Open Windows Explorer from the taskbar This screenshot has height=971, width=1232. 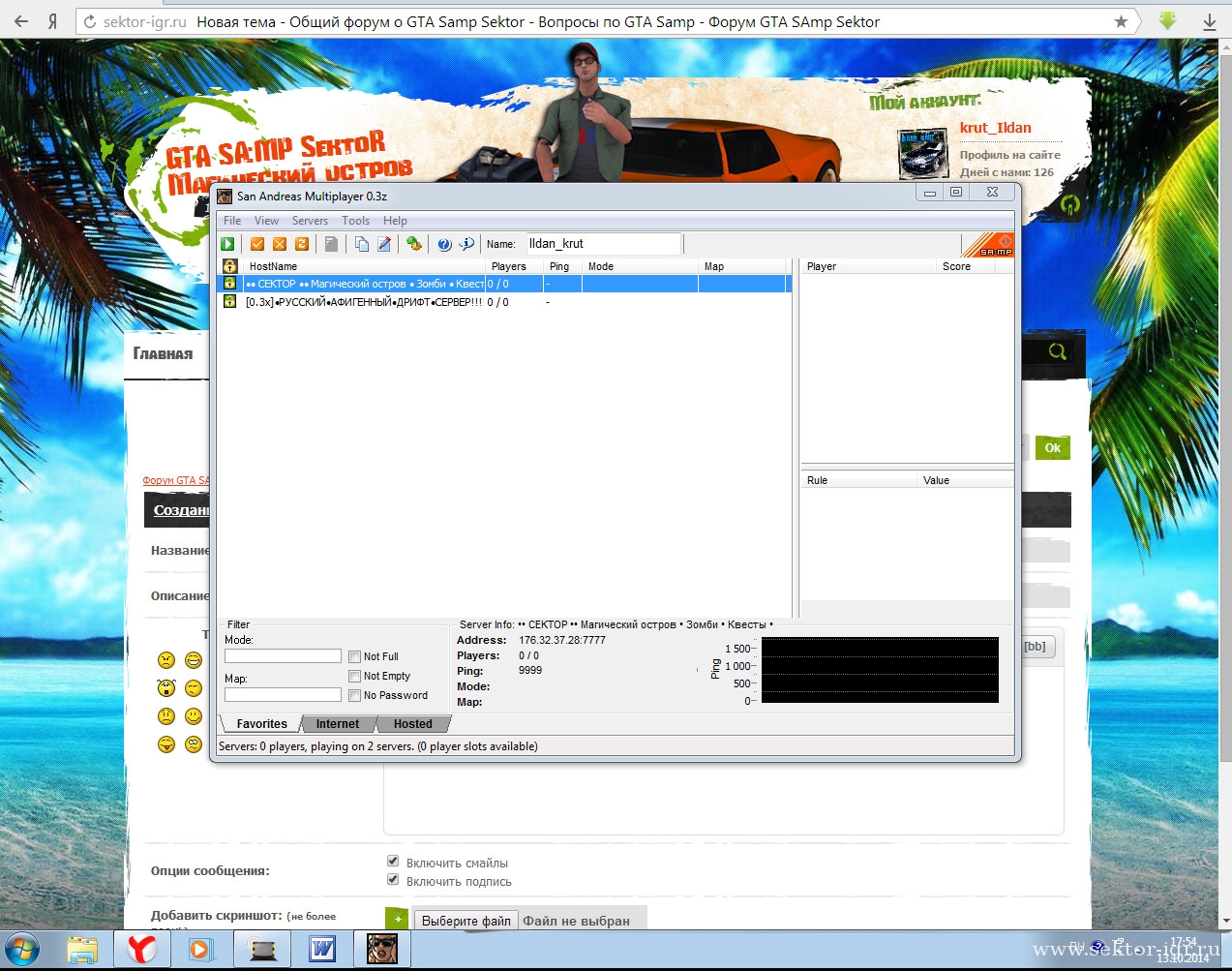pos(82,949)
